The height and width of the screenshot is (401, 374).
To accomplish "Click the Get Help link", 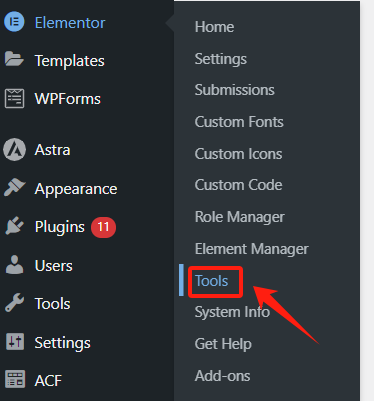I will (223, 344).
